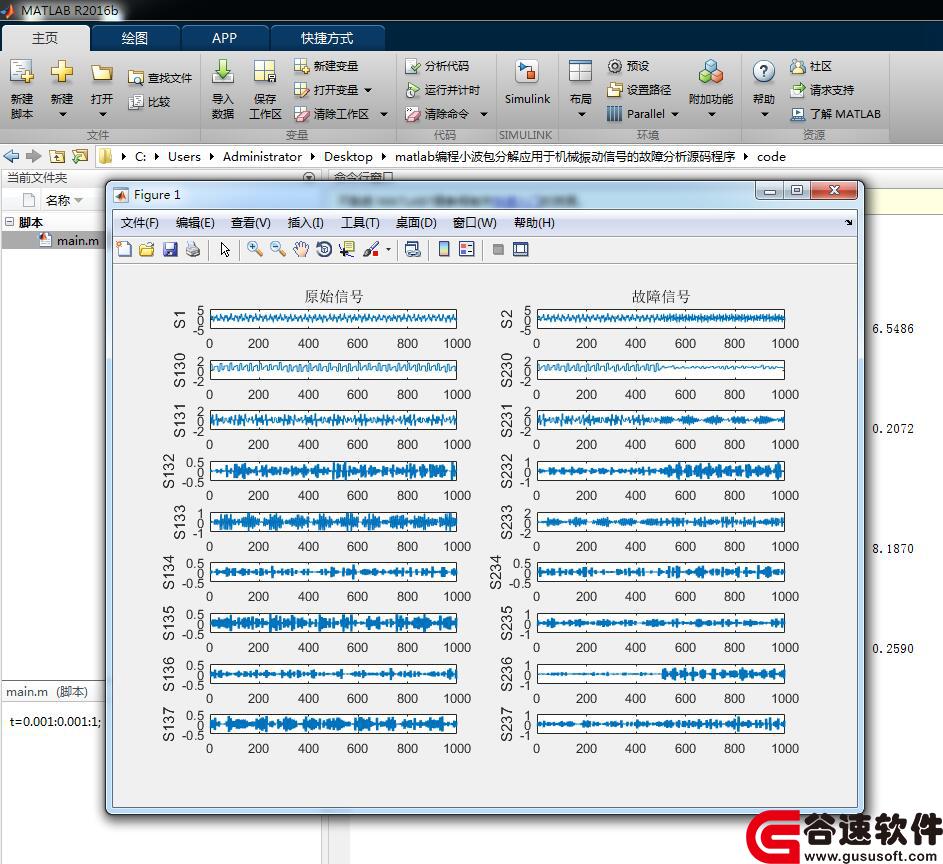
Task: Switch to the APP ribbon tab
Action: click(224, 38)
